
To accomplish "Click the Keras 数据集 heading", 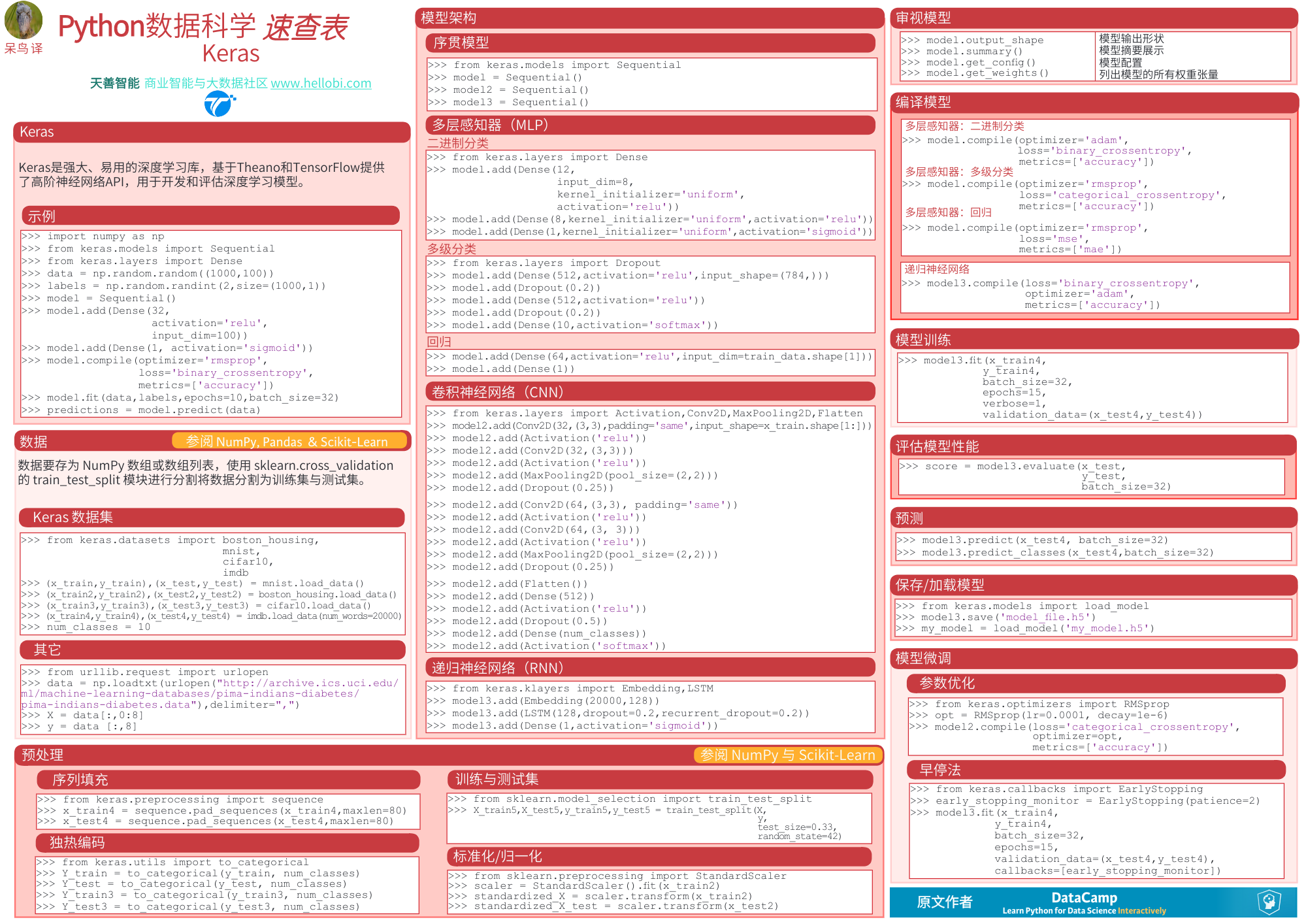I will coord(73,517).
